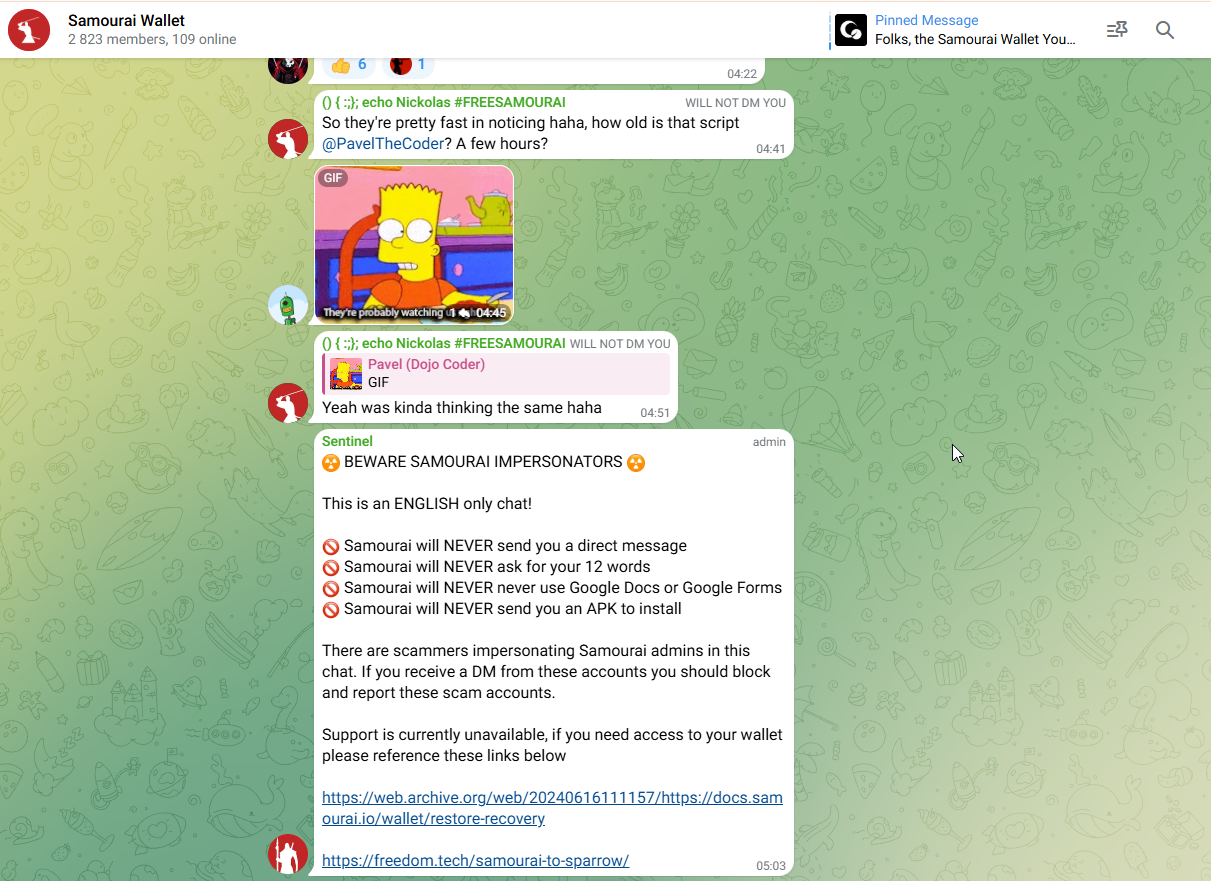
Task: Open the web.archive.org restore-recovery link
Action: coord(552,808)
